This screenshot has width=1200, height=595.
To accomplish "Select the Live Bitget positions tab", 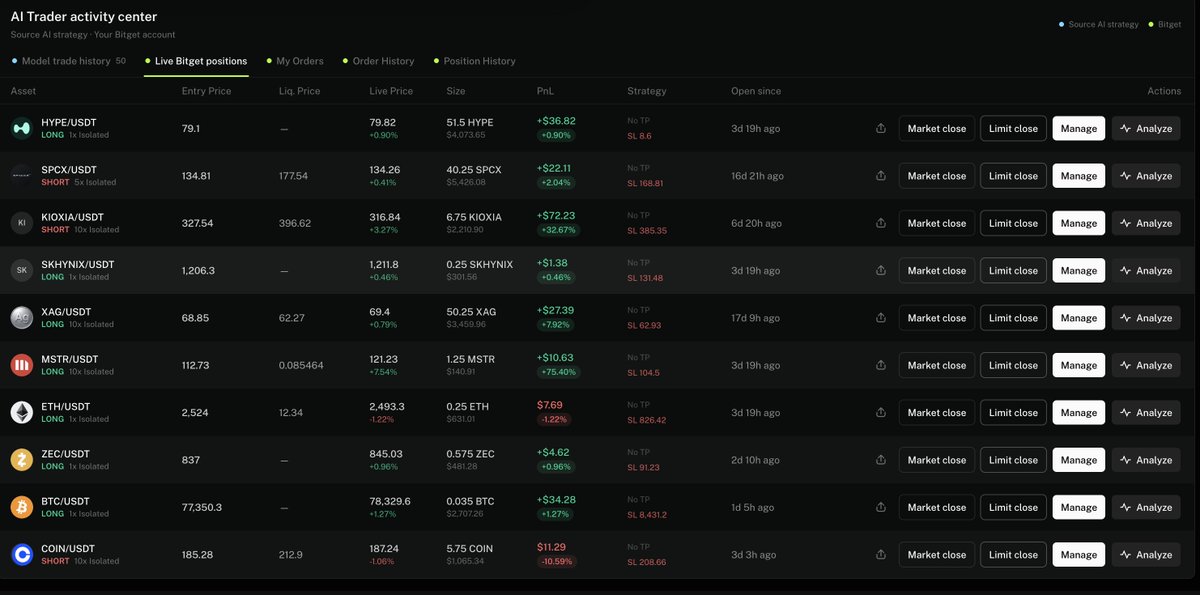I will tap(196, 61).
